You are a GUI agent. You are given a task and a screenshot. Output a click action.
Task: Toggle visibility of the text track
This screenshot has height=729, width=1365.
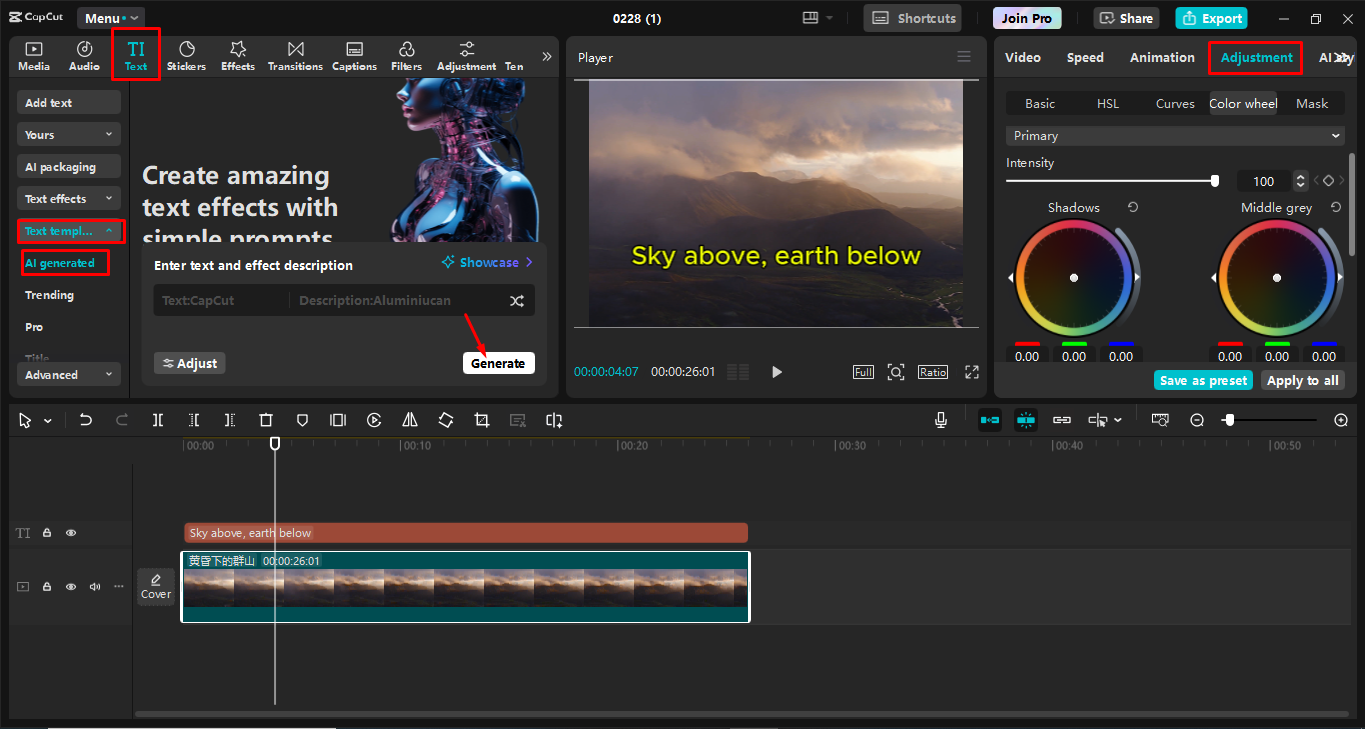pyautogui.click(x=70, y=532)
